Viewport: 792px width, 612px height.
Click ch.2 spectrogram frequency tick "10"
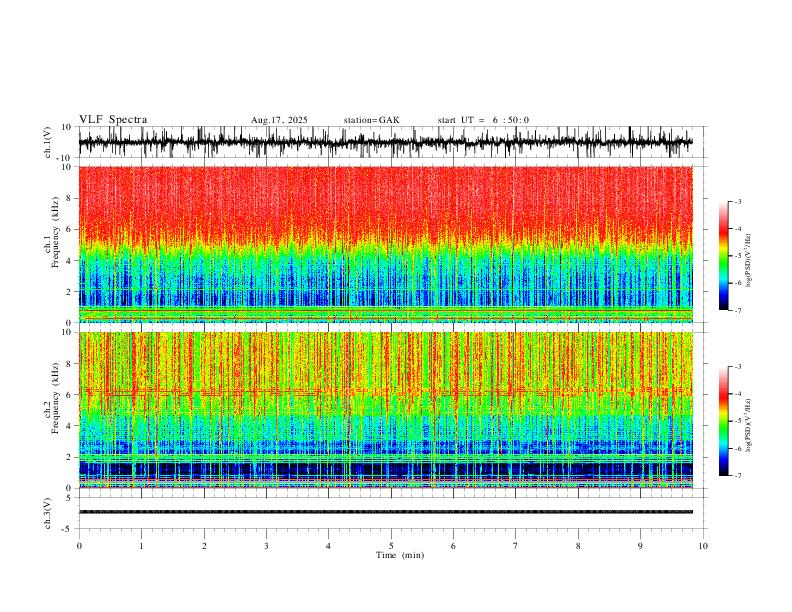68,332
